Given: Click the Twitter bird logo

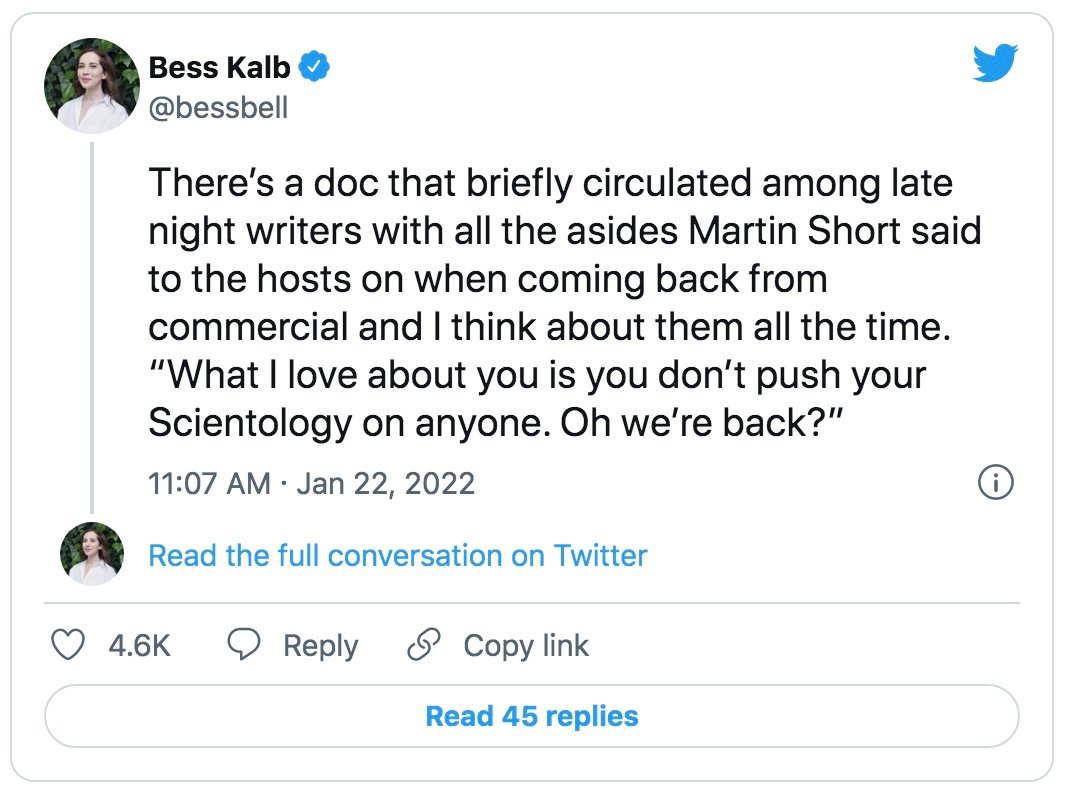Looking at the screenshot, I should point(995,65).
